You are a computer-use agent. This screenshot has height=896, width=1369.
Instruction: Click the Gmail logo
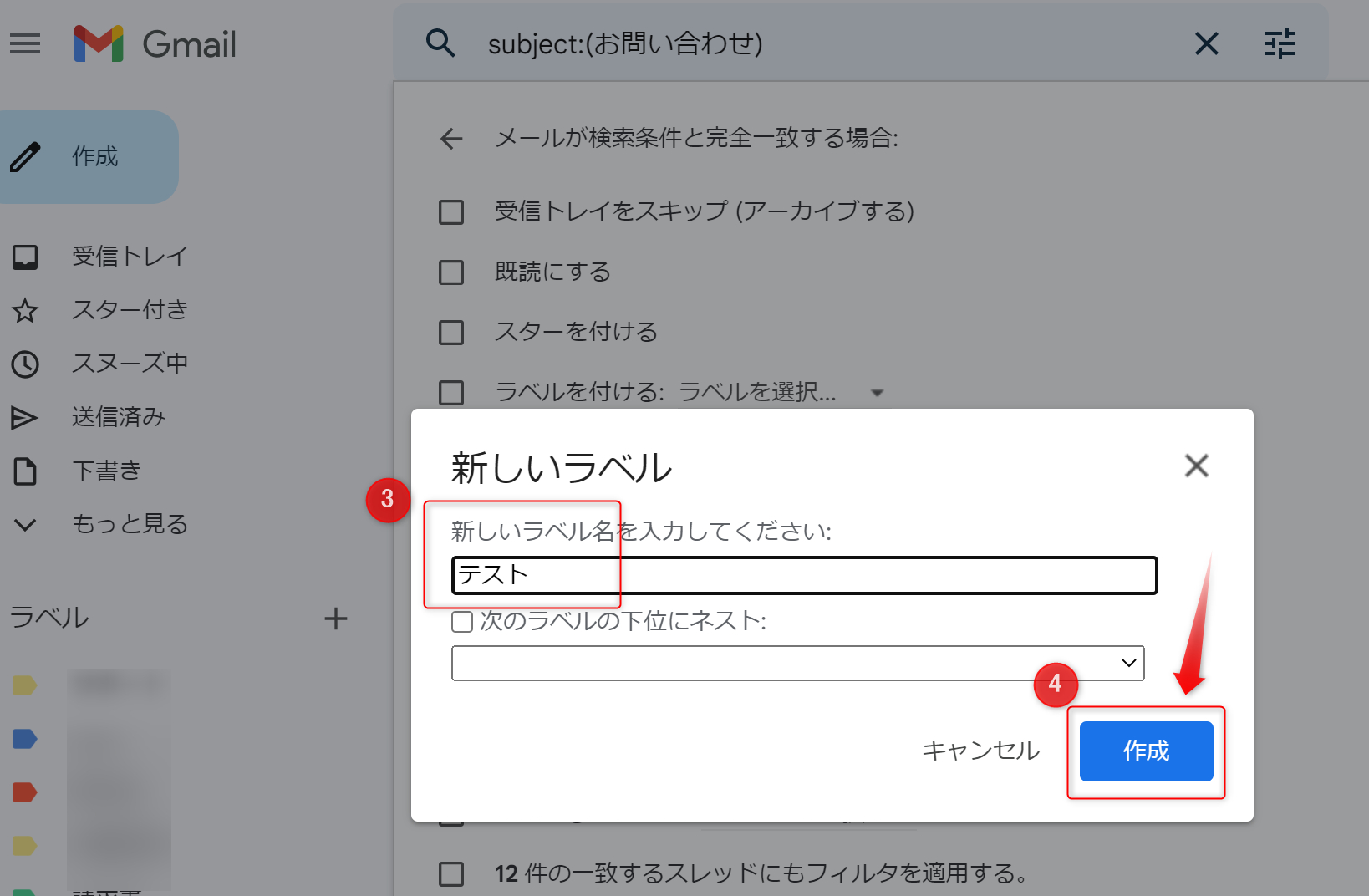pyautogui.click(x=155, y=43)
